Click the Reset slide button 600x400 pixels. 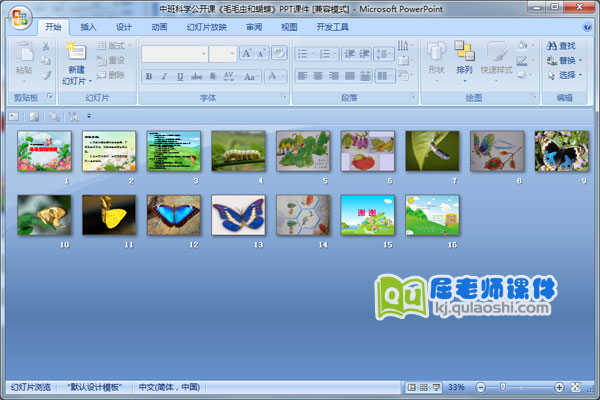click(x=111, y=60)
